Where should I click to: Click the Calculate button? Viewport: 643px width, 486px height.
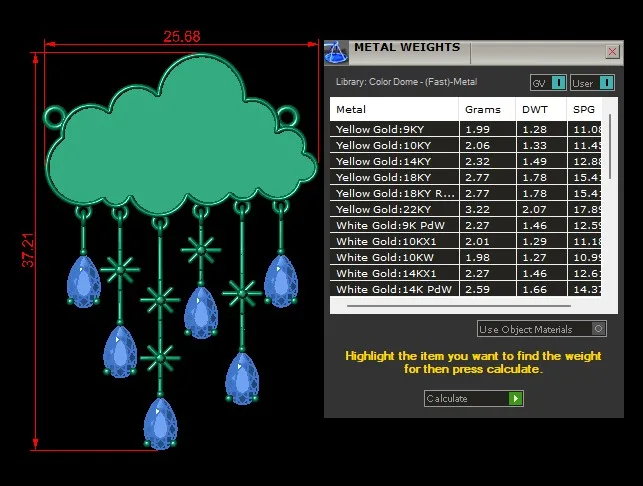click(x=474, y=398)
